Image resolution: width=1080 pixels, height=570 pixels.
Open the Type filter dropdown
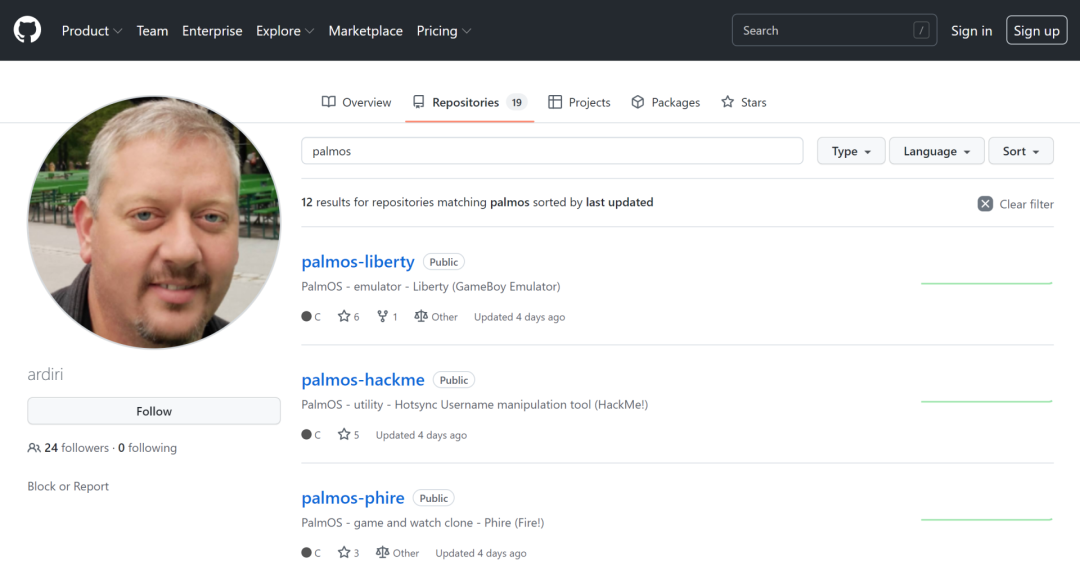point(851,151)
